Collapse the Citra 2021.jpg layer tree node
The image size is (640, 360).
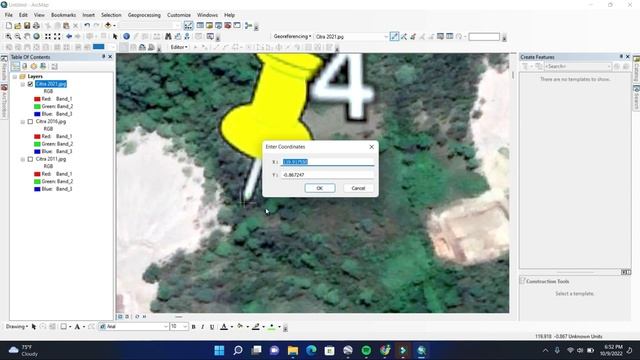[23, 84]
